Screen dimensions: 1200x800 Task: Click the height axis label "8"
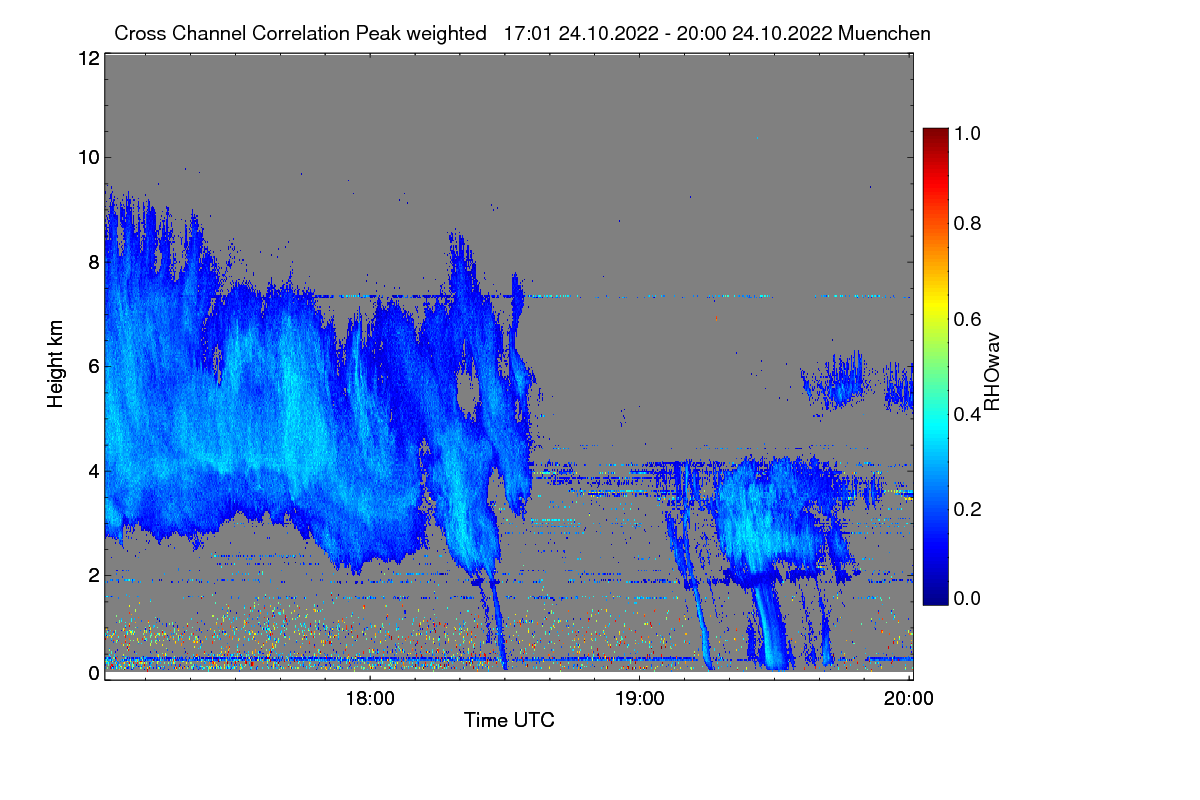tap(93, 262)
